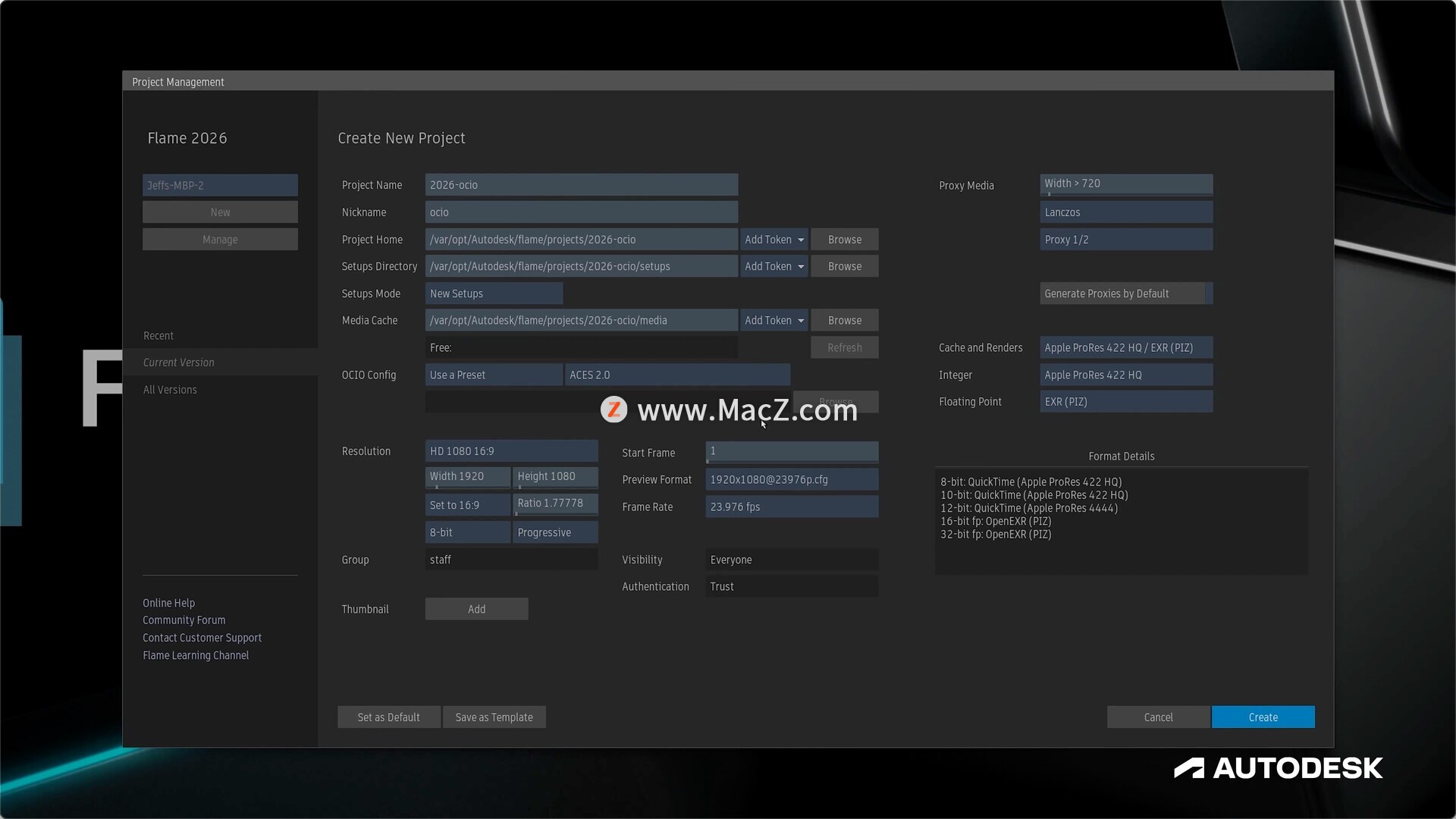Click the Project Home path field
The width and height of the screenshot is (1456, 819).
581,240
